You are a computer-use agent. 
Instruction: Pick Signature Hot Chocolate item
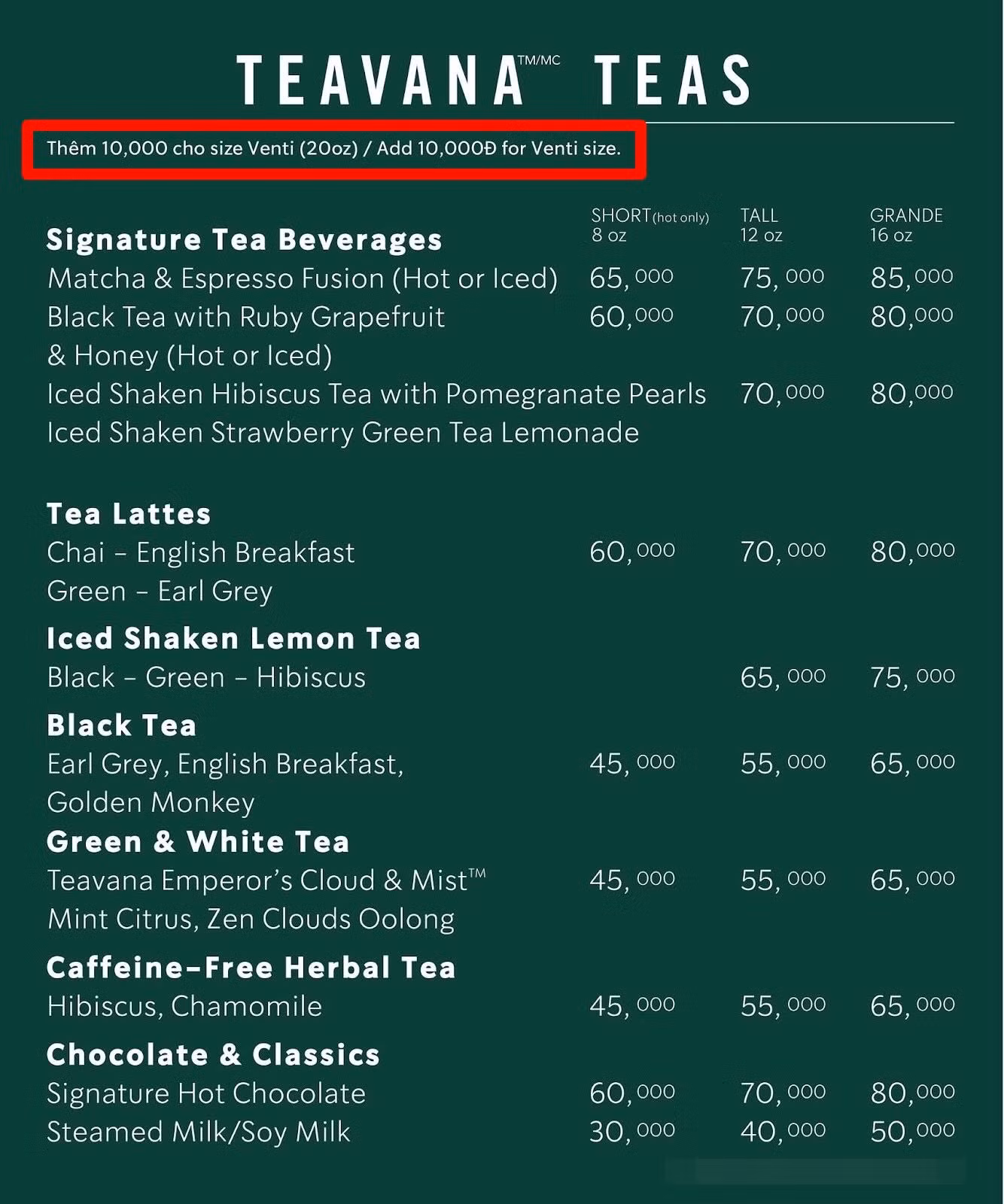pos(206,1093)
